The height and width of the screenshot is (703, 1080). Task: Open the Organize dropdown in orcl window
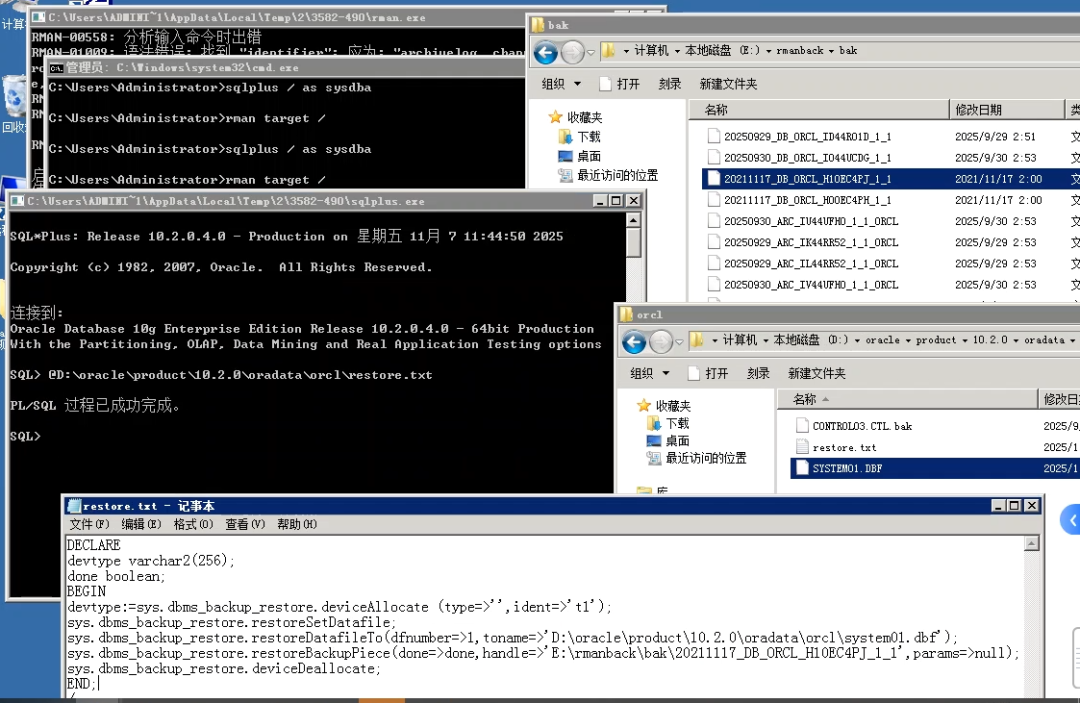tap(650, 373)
